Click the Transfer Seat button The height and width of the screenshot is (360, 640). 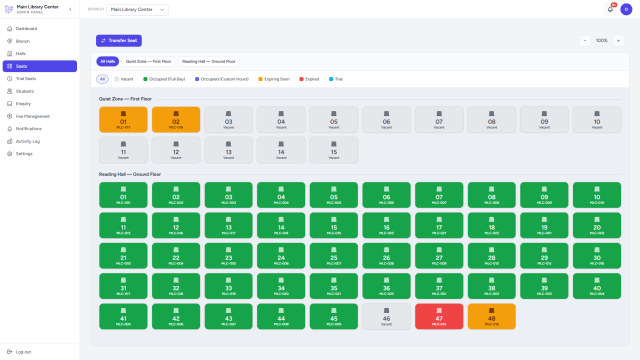[x=119, y=40]
